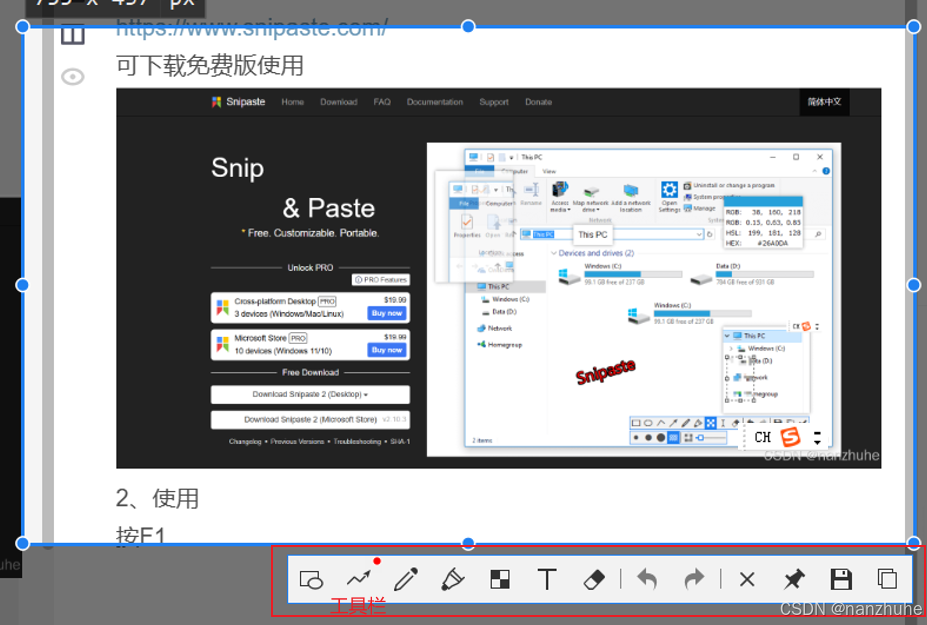Select the rectangle and ellipse shape tool

(x=311, y=579)
